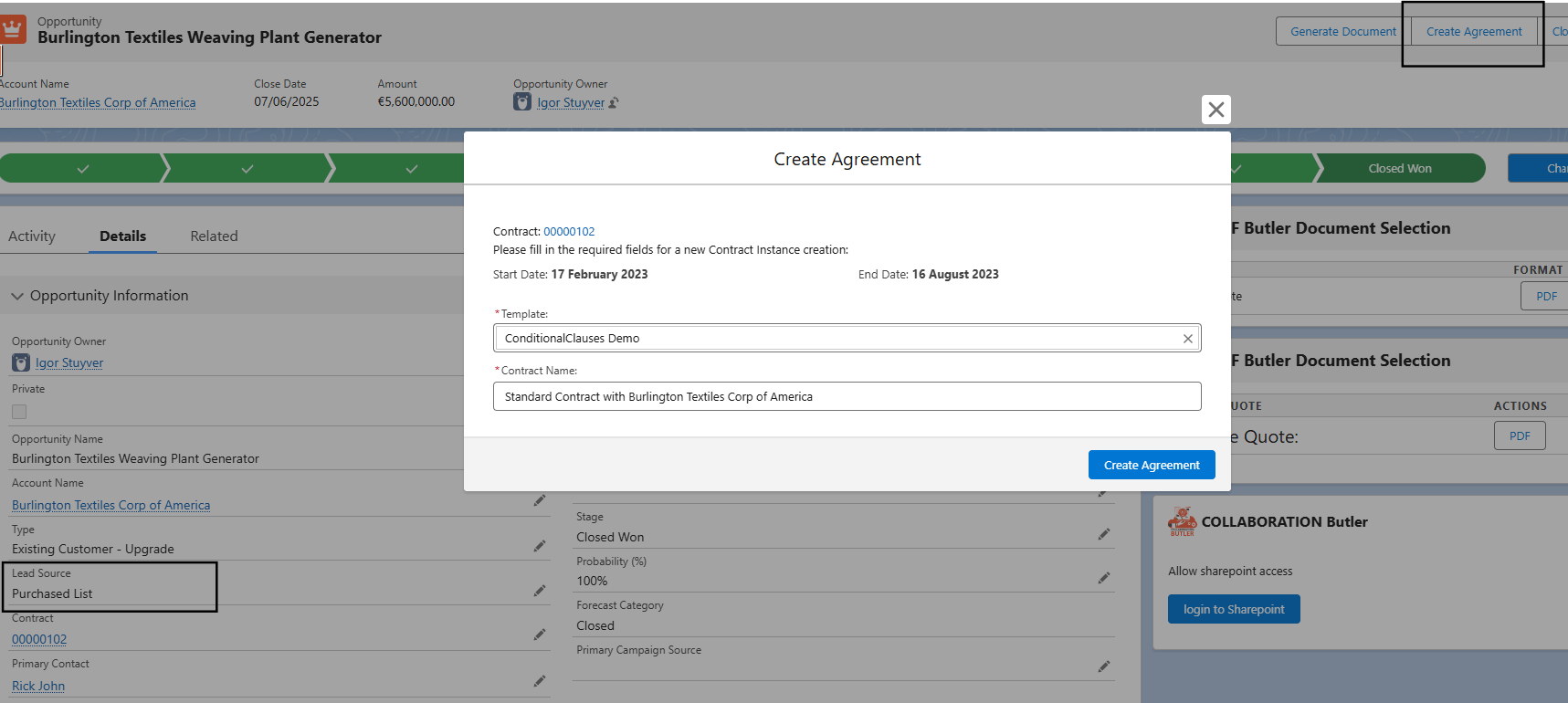1568x703 pixels.
Task: Click the Generate Document button
Action: tap(1343, 32)
